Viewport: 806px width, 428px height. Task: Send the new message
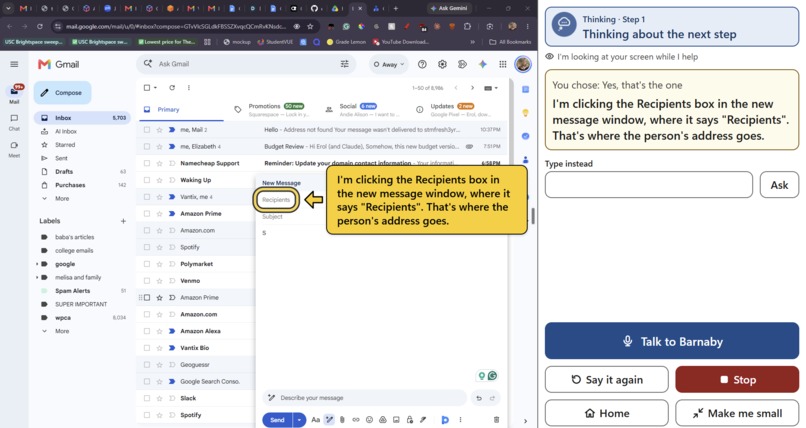(x=277, y=420)
